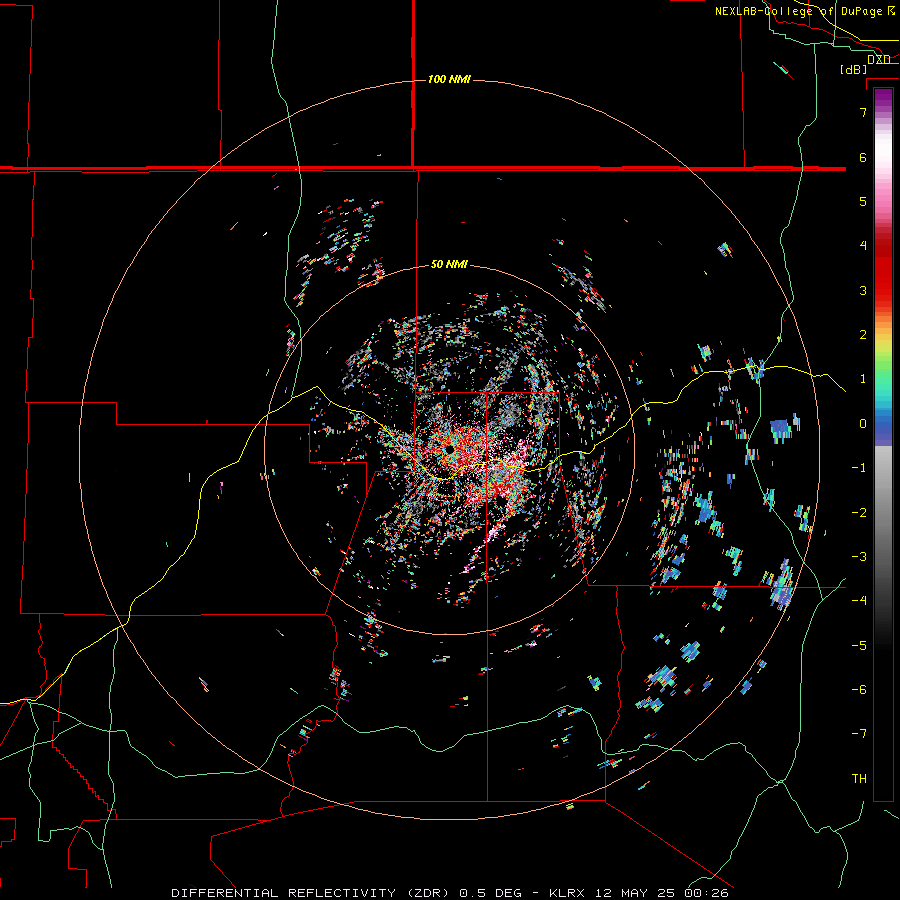Click the 1 tick label on color scale
Viewport: 900px width, 900px height.
[x=863, y=379]
